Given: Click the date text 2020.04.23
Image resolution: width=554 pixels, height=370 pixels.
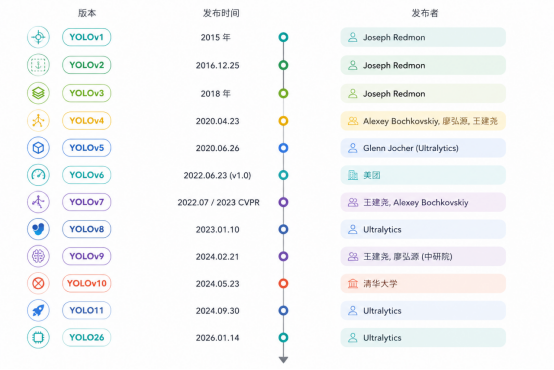Looking at the screenshot, I should [218, 121].
